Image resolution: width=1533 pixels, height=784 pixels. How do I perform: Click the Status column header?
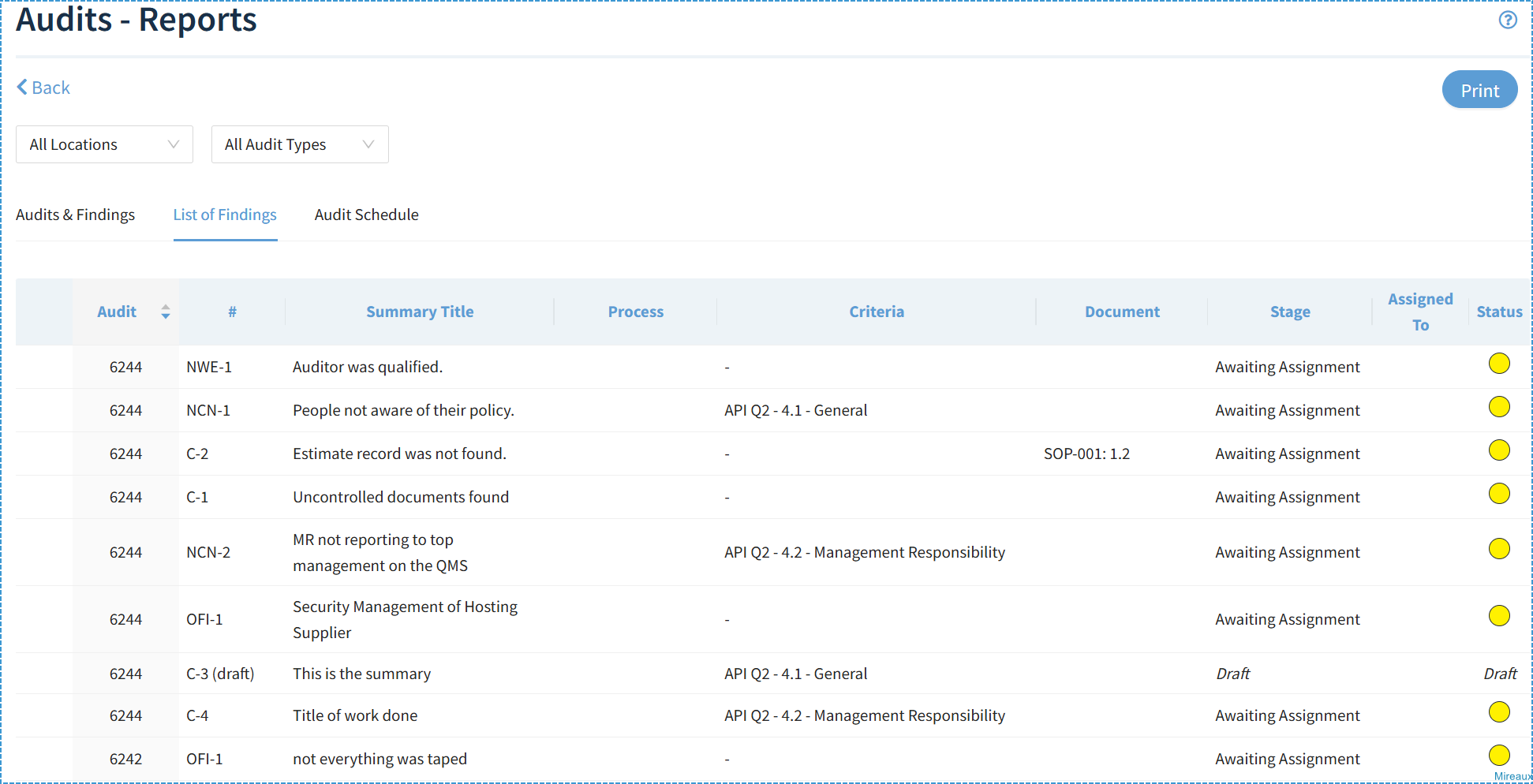(1499, 312)
